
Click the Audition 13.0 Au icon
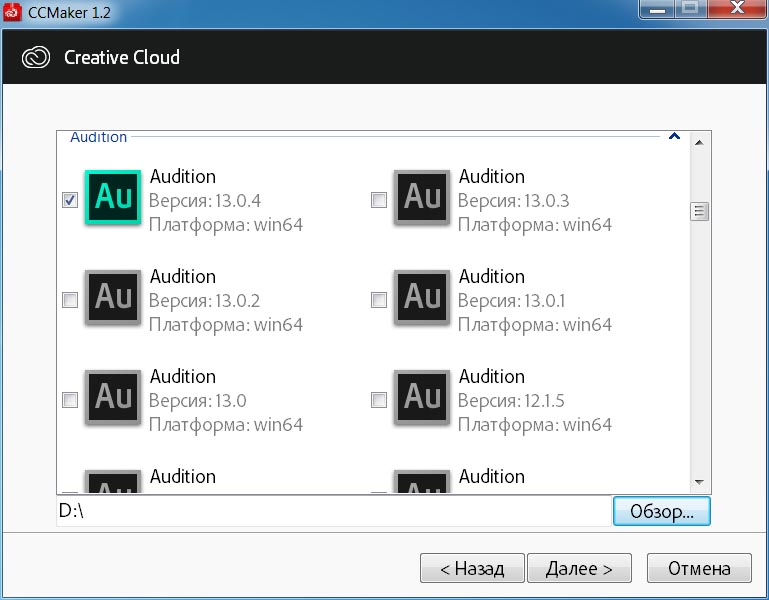point(113,397)
